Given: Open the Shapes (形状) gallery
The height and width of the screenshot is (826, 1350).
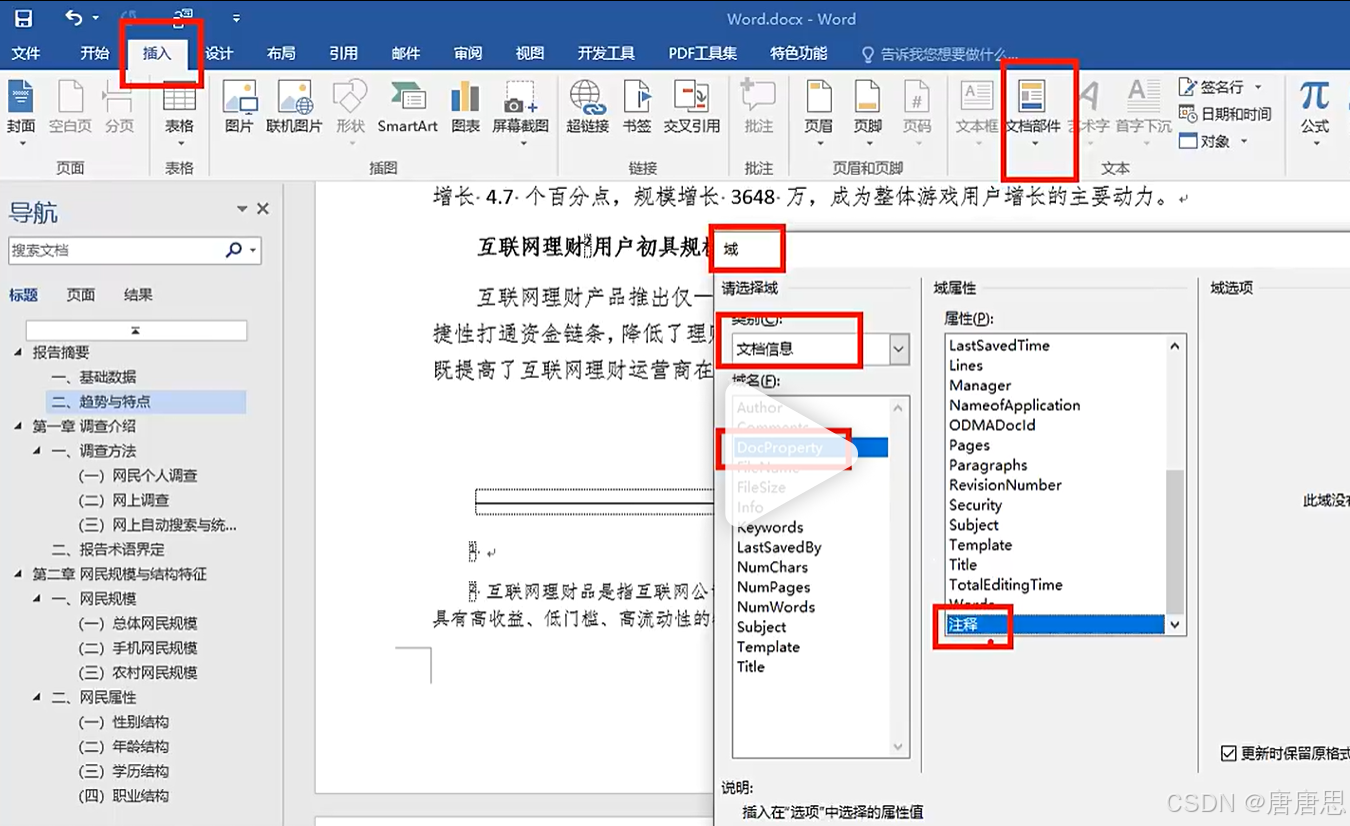Looking at the screenshot, I should 350,114.
